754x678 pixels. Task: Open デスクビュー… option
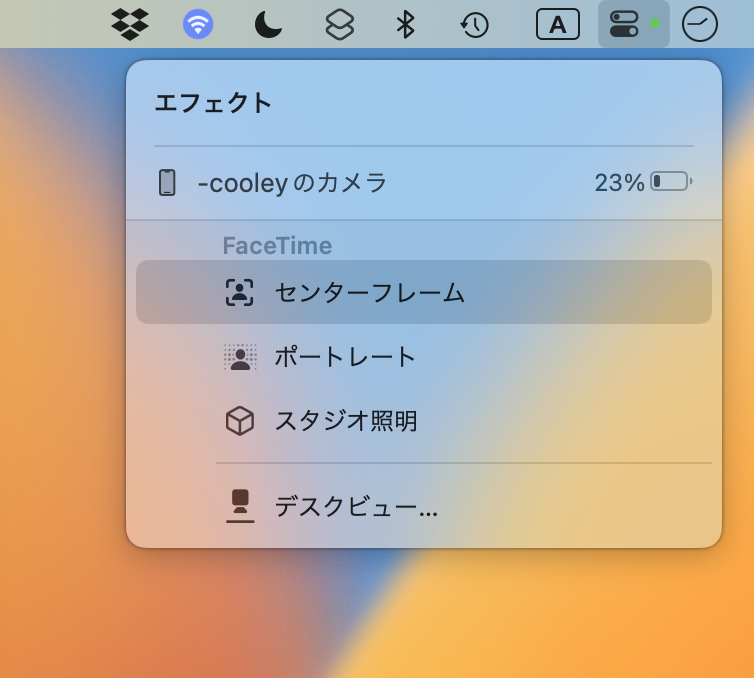coord(424,506)
